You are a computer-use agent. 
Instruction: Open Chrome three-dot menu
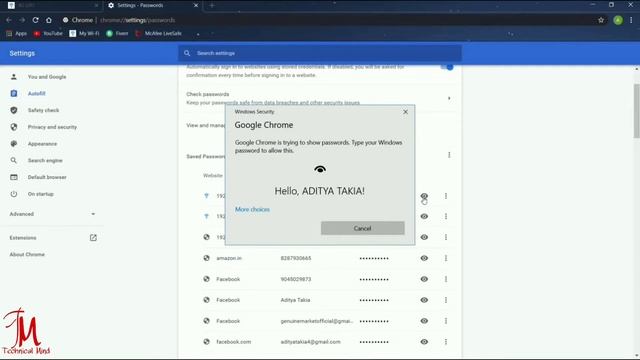631,20
